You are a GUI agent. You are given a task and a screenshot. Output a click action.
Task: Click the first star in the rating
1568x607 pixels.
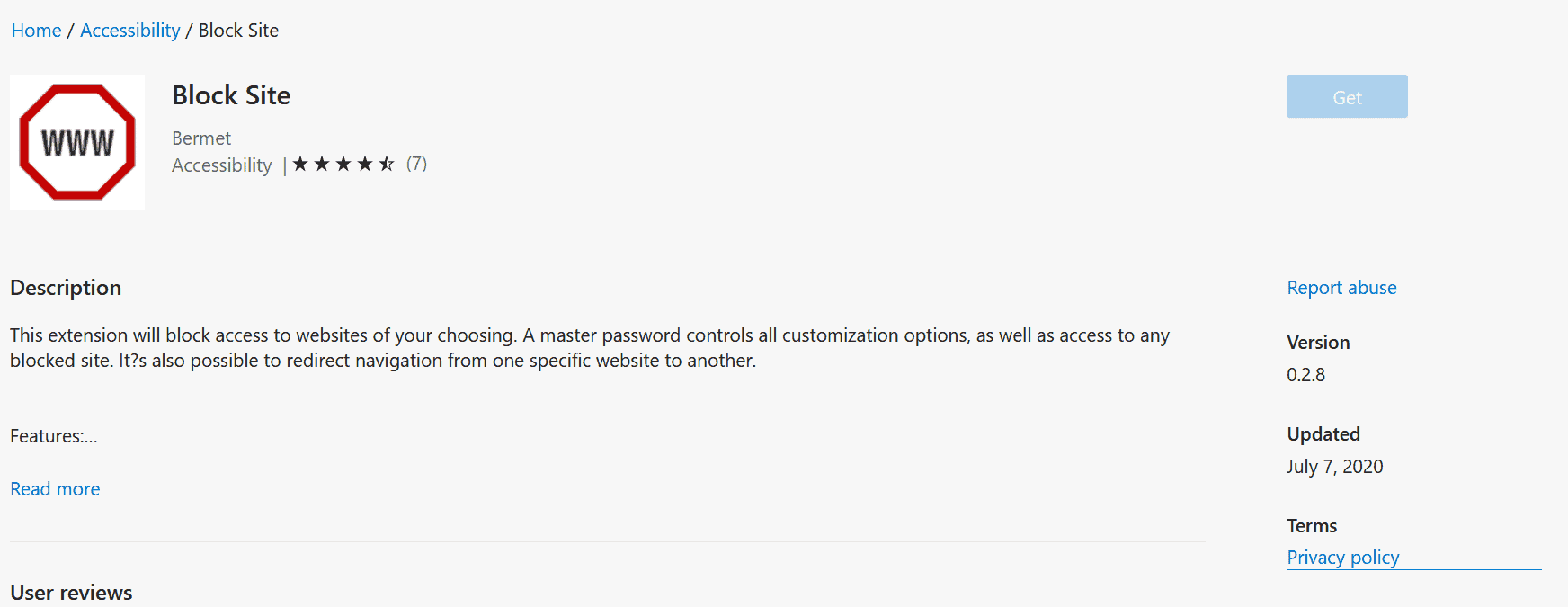pos(300,164)
